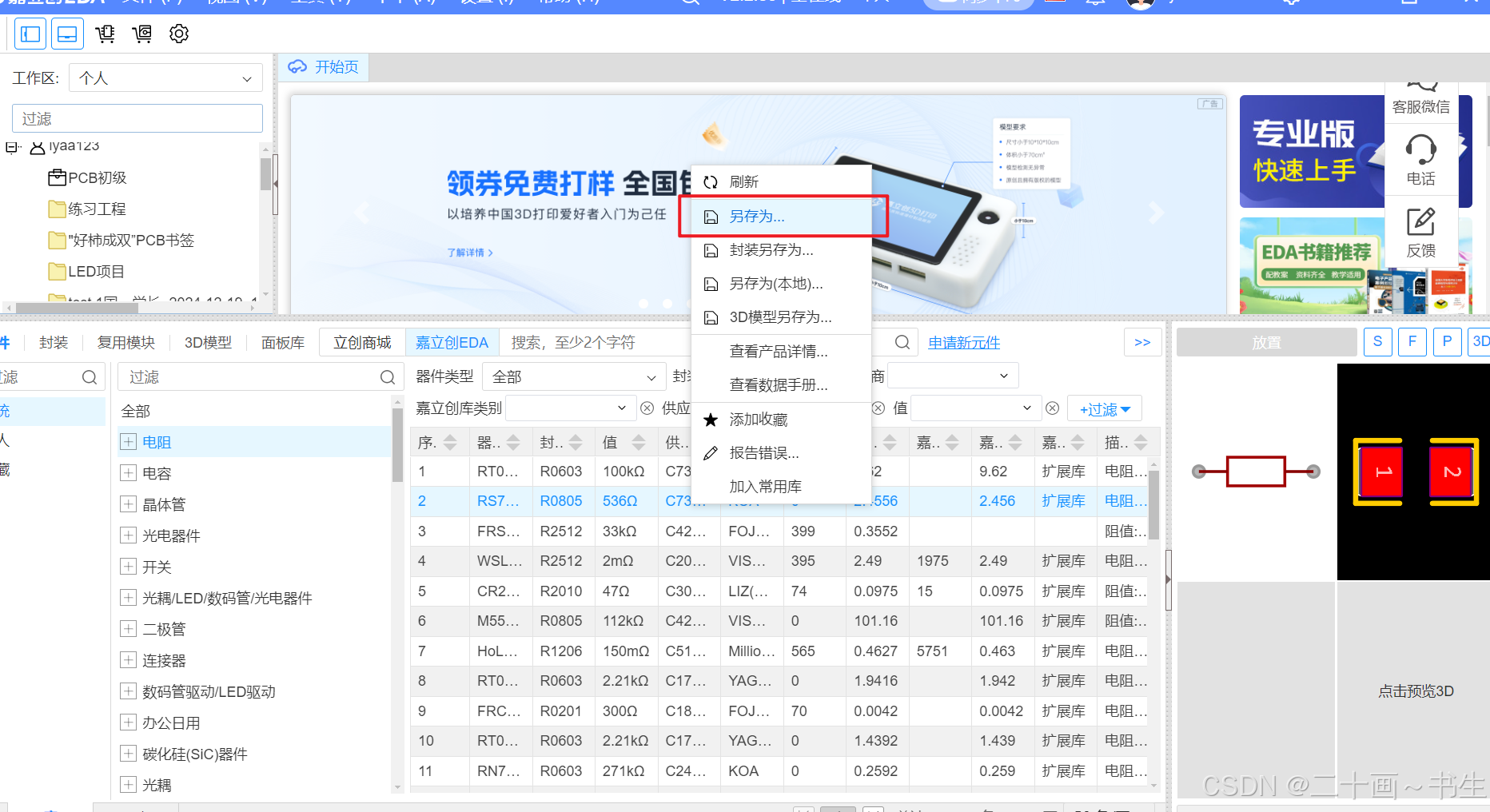The width and height of the screenshot is (1490, 812).
Task: Expand the 晶体管 category node
Action: click(x=128, y=504)
